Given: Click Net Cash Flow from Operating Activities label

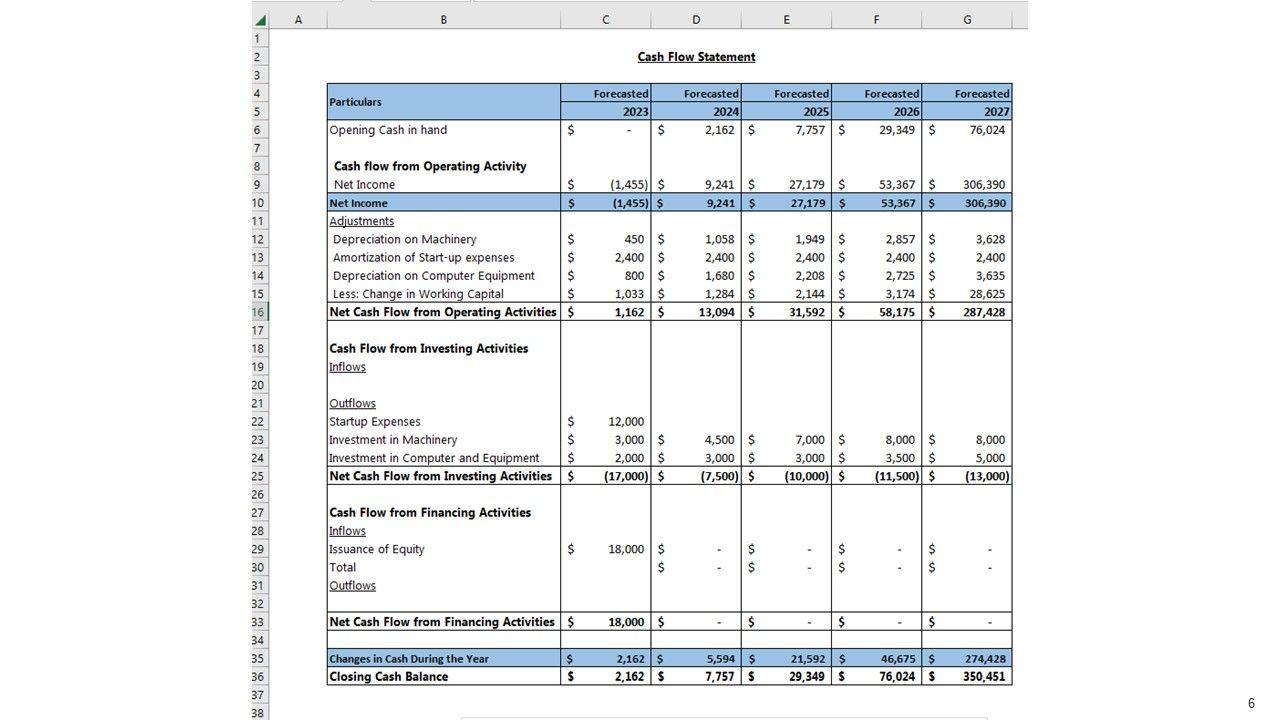Looking at the screenshot, I should point(443,312).
